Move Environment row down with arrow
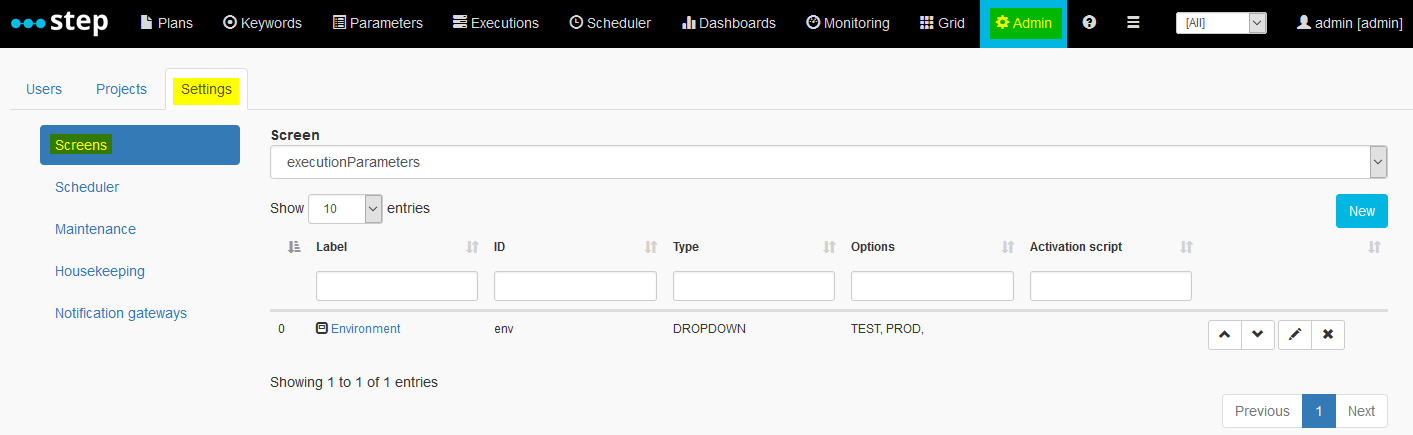1413x435 pixels. click(1258, 334)
